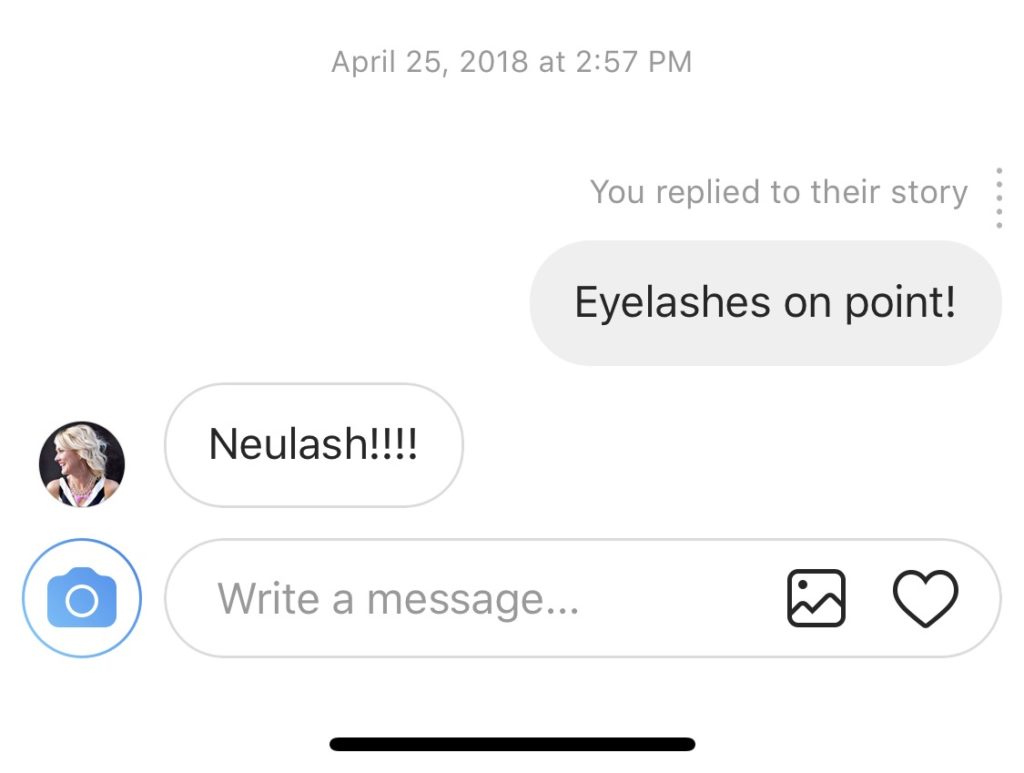Tap the received white message bubble

pos(313,445)
